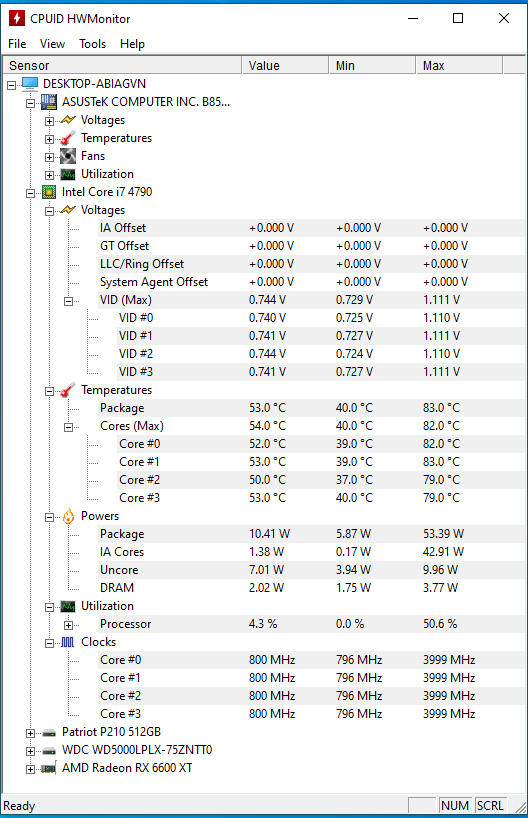
Task: Expand the AMD Radeon RX 6600 XT node
Action: pyautogui.click(x=30, y=769)
